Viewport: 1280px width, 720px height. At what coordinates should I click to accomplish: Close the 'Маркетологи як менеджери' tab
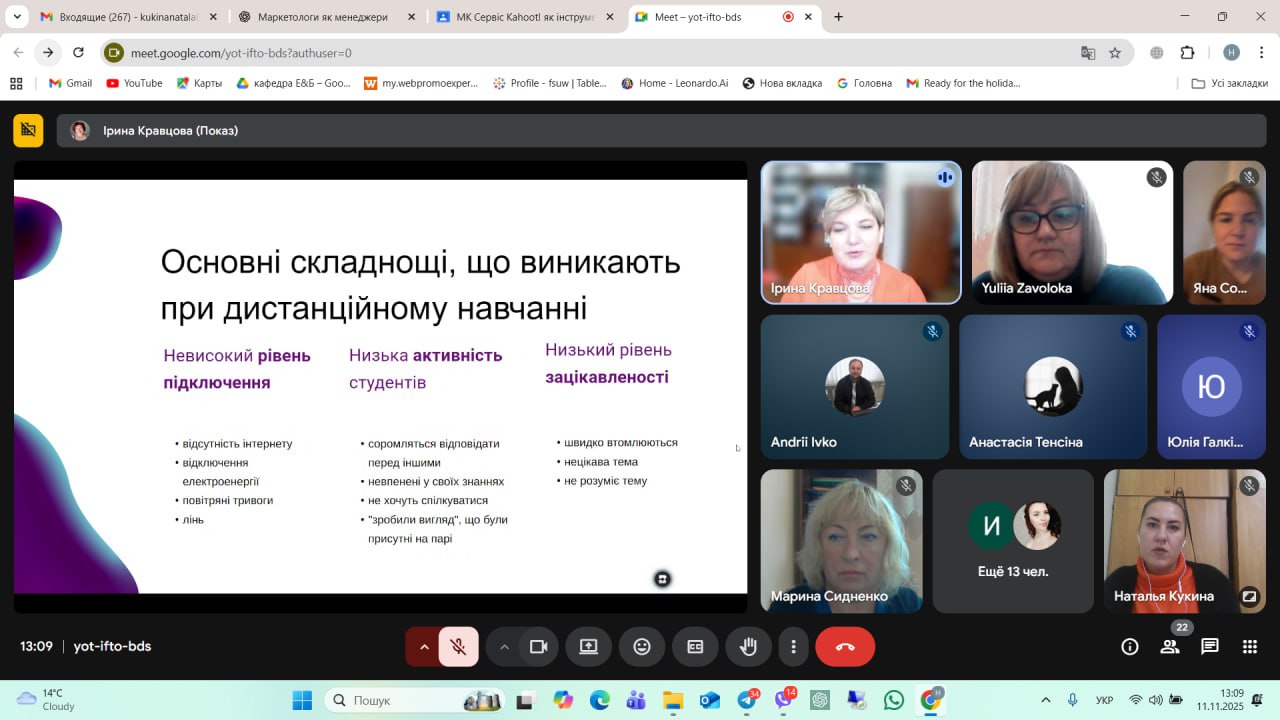click(411, 17)
